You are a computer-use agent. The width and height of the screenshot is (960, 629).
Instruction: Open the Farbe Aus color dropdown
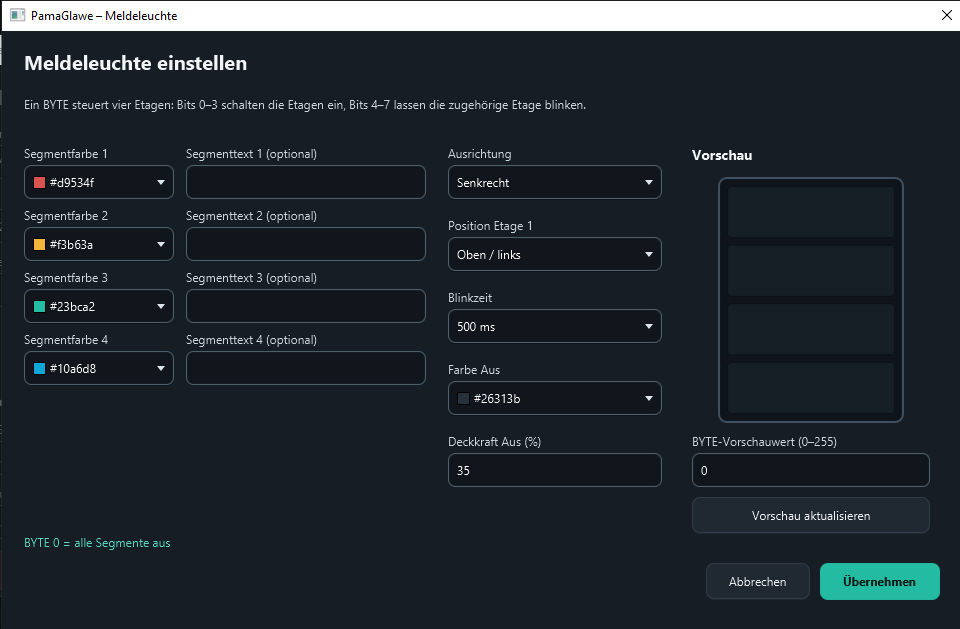click(x=555, y=398)
